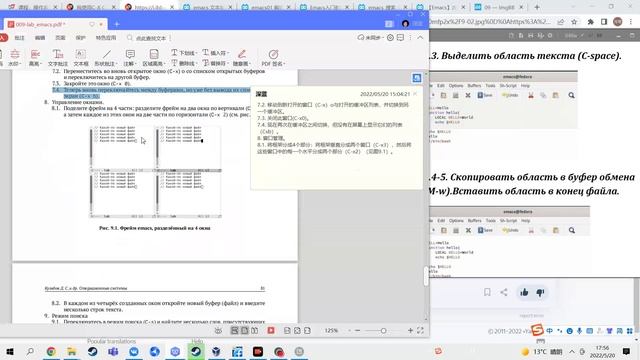
Task: Zoom in with the plus button
Action: (x=410, y=331)
